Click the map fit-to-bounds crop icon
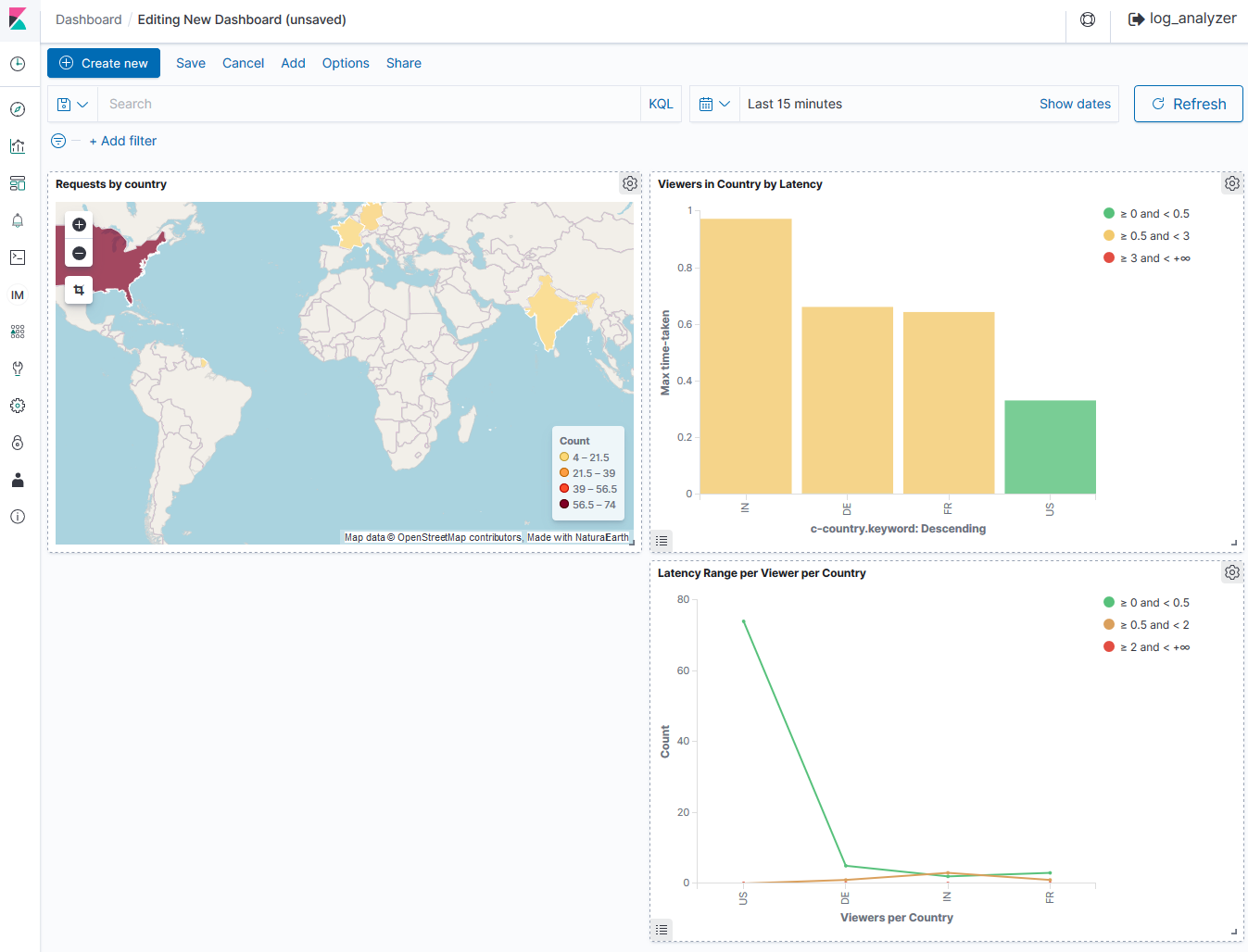 coord(79,290)
